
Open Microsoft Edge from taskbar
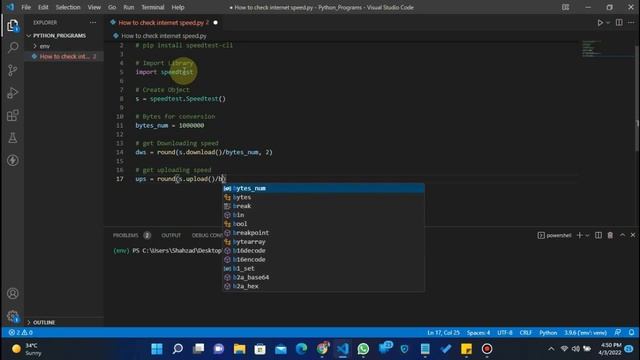[x=301, y=349]
